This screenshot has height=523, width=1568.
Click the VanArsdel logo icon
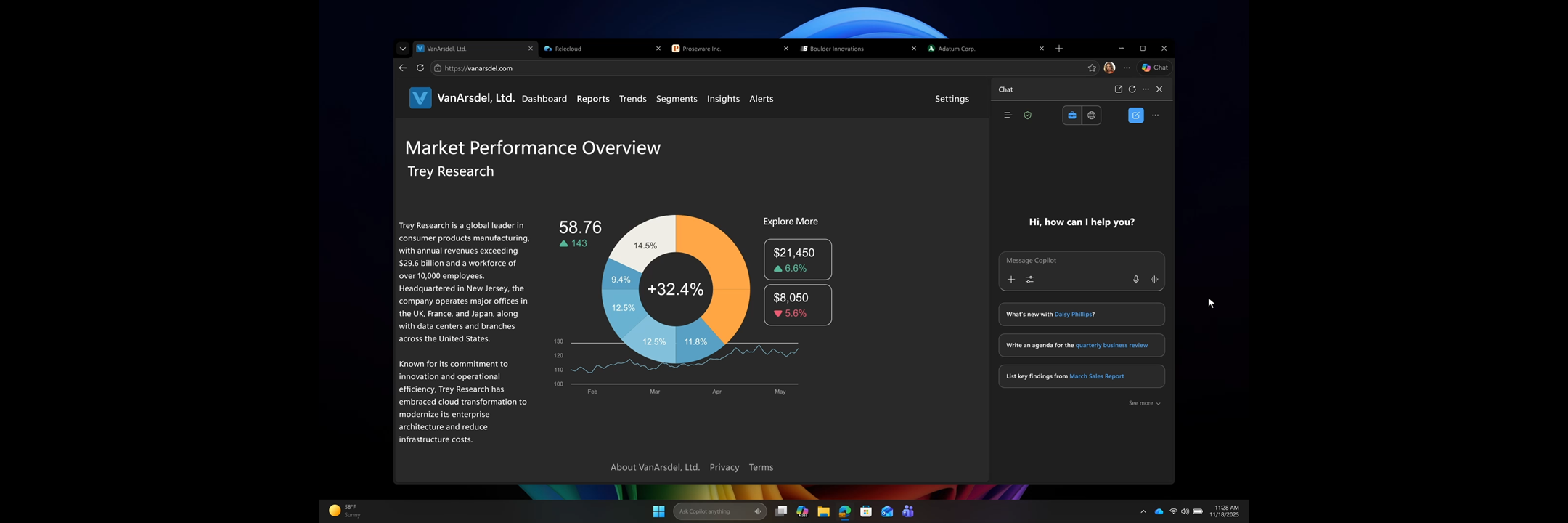click(x=420, y=98)
